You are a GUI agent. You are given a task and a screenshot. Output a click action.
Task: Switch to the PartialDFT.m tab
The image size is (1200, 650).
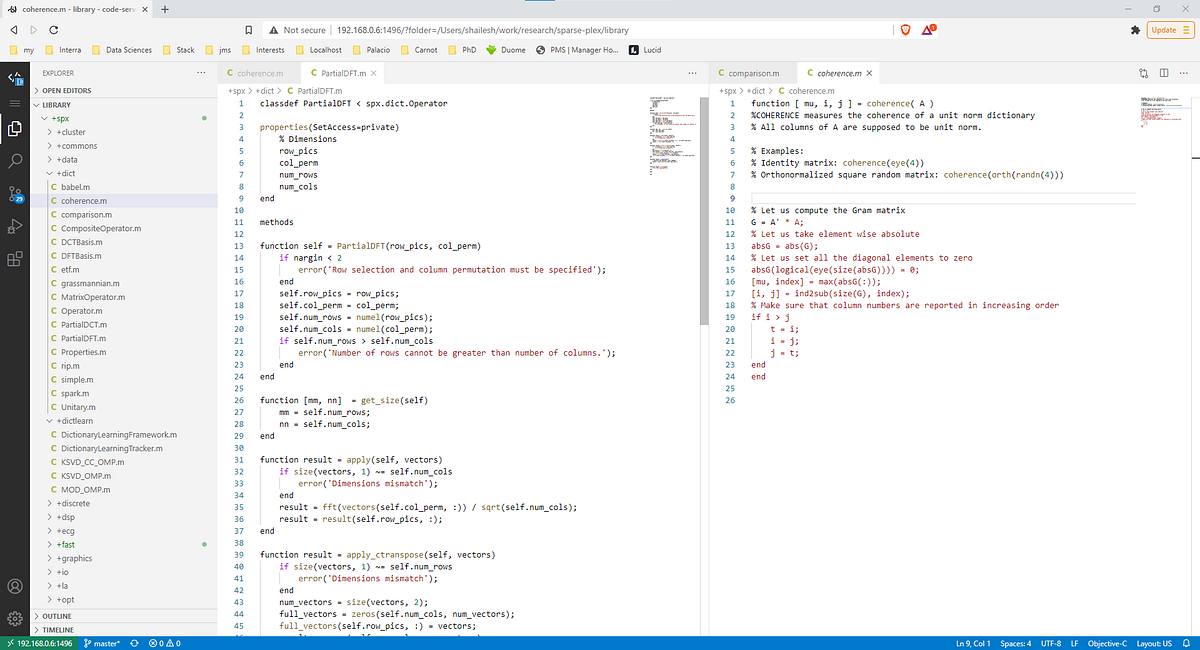click(x=336, y=73)
